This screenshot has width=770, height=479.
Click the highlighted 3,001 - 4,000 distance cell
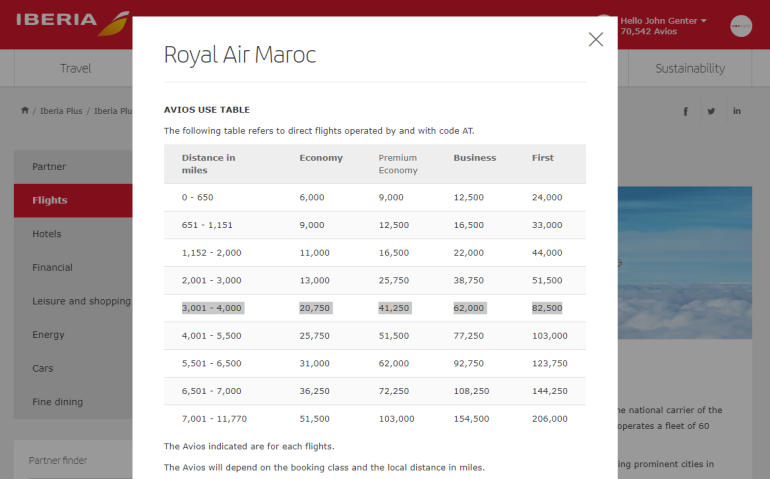[x=212, y=308]
